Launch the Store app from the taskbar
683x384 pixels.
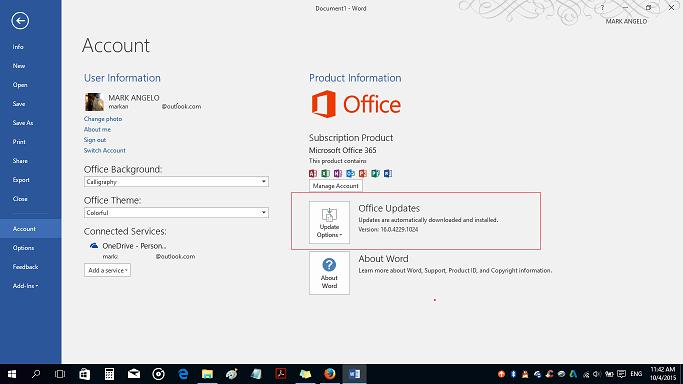[x=85, y=374]
